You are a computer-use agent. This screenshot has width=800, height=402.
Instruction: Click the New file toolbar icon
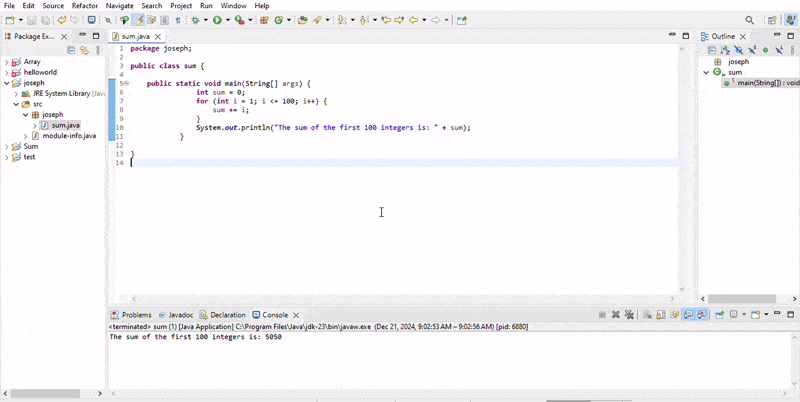tap(11, 20)
